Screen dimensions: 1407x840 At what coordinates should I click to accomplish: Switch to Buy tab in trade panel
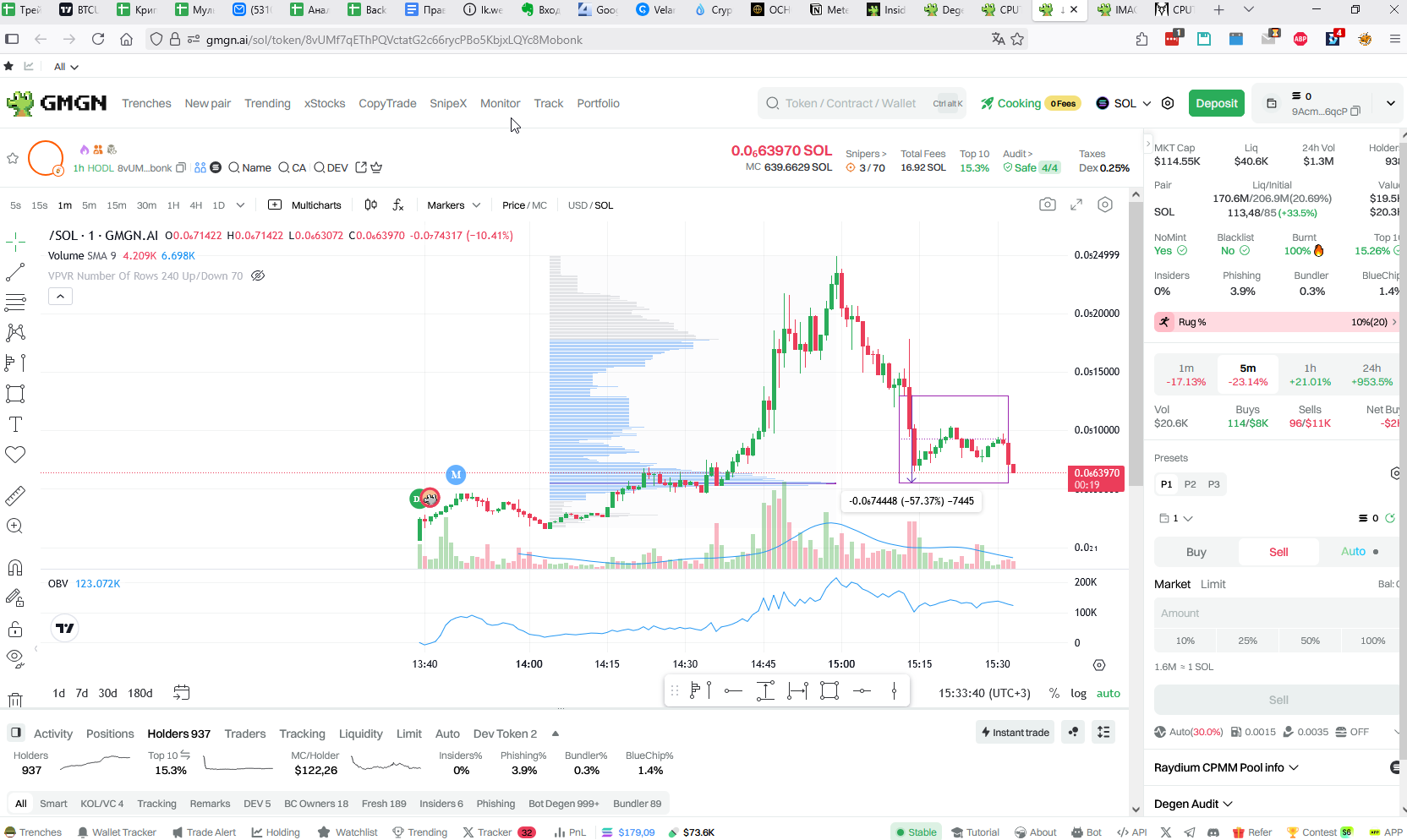tap(1196, 552)
